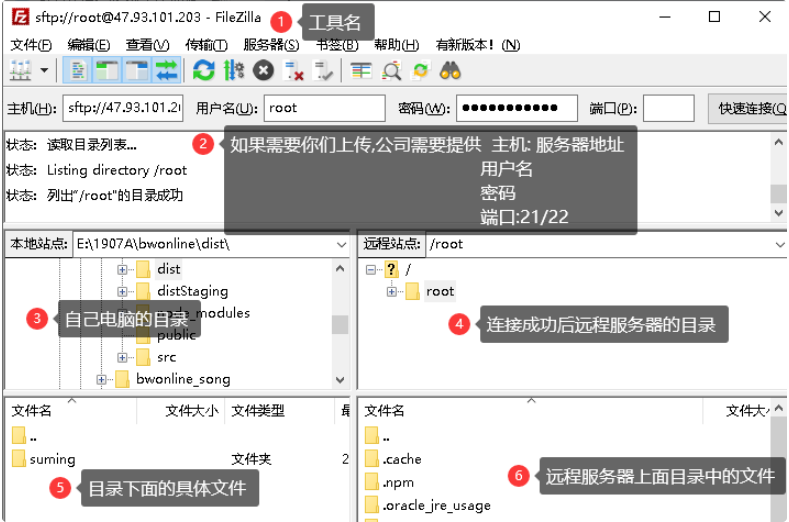
Task: Open local site path dropdown
Action: click(341, 245)
